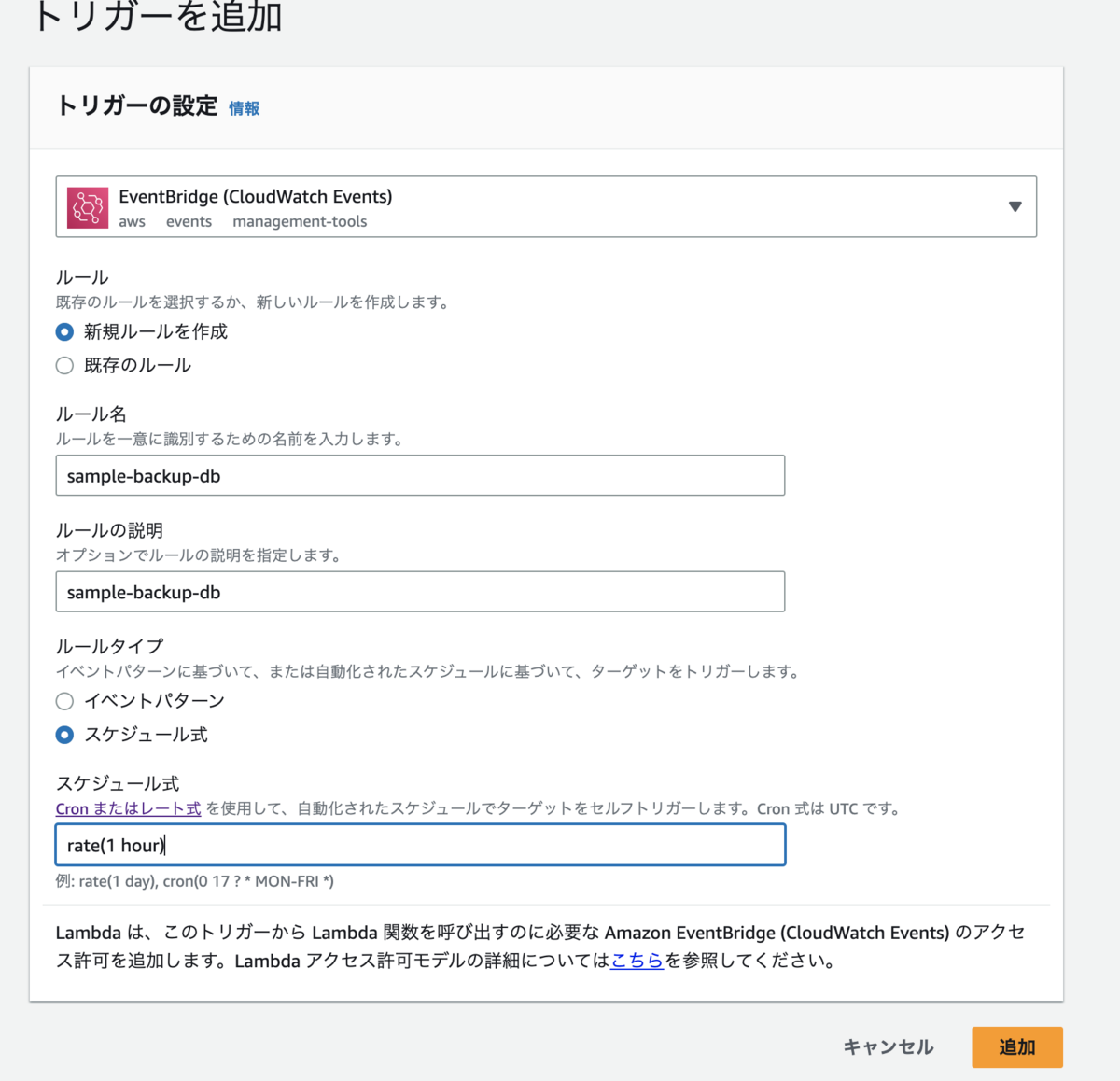
Task: Click the 追加 button
Action: (x=1017, y=1047)
